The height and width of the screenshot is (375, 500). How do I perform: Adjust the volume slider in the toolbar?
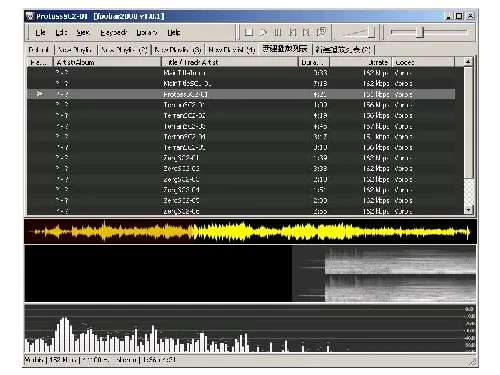(x=358, y=33)
